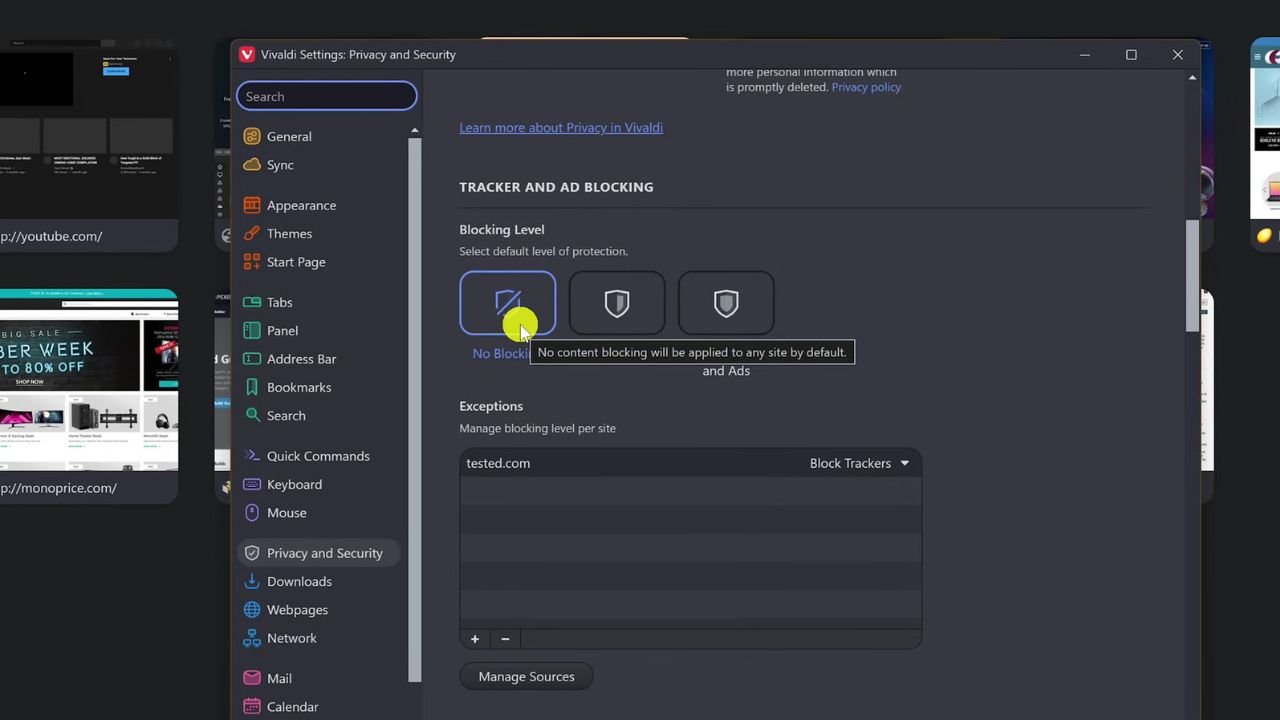Open Block Trackers dropdown for tested.com
The width and height of the screenshot is (1280, 720).
[860, 463]
